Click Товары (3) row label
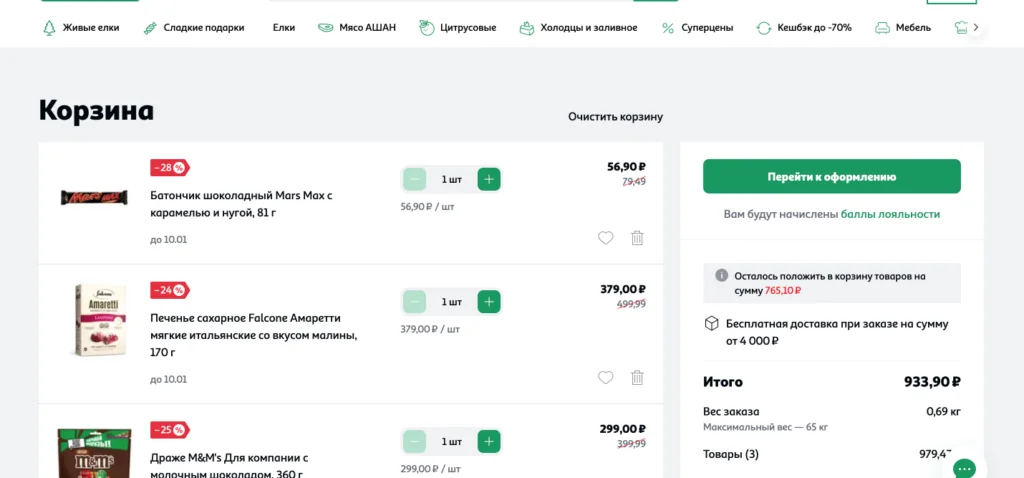 [x=731, y=454]
